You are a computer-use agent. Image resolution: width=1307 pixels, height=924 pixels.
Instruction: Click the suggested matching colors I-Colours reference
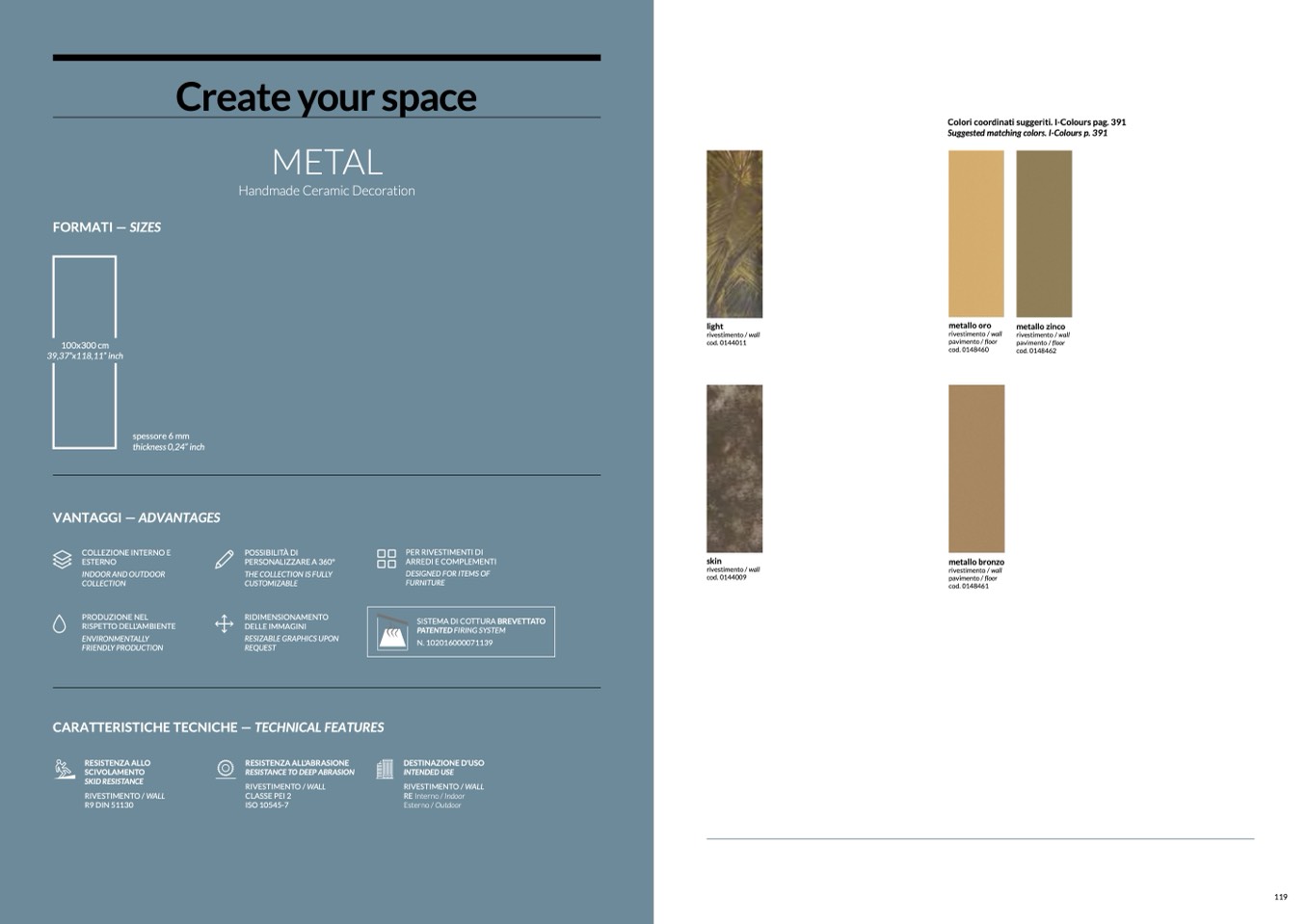[x=1036, y=127]
